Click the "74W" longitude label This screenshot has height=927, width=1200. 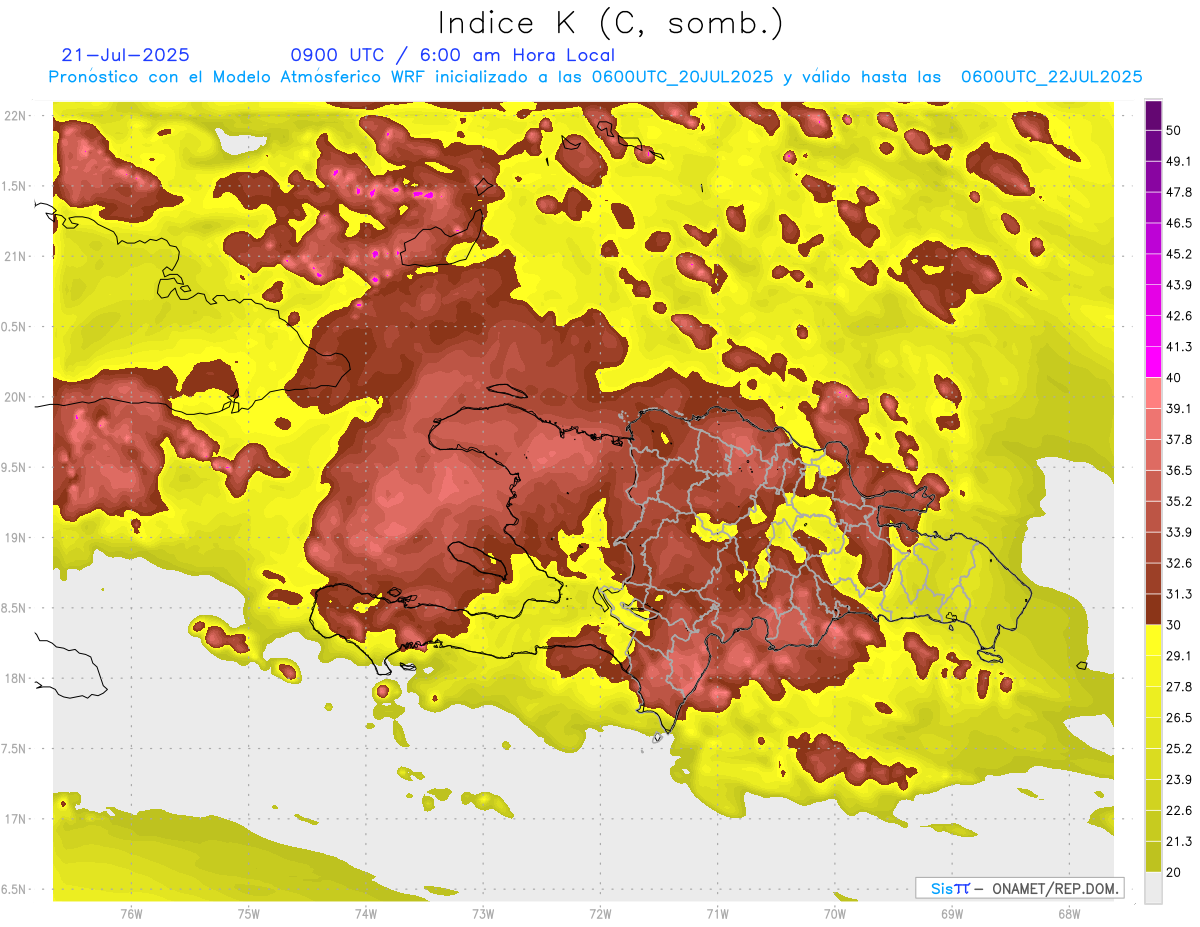click(x=366, y=914)
